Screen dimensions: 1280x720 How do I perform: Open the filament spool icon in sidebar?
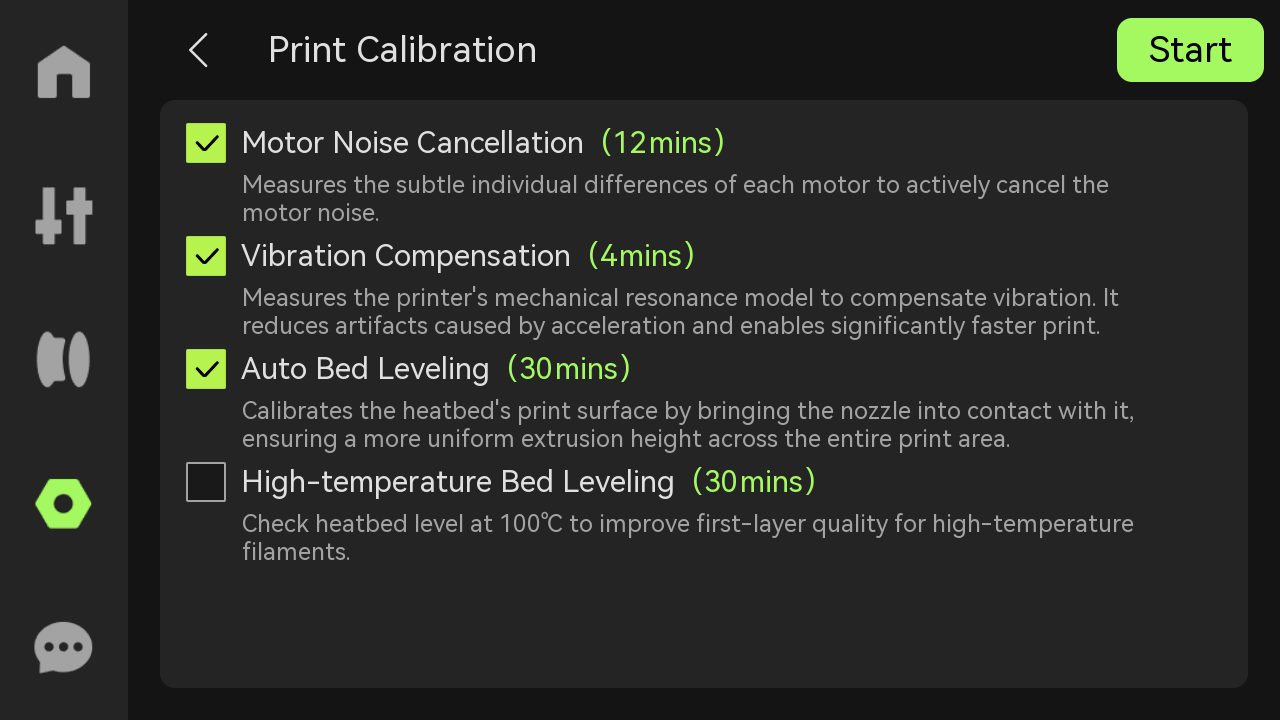click(64, 360)
